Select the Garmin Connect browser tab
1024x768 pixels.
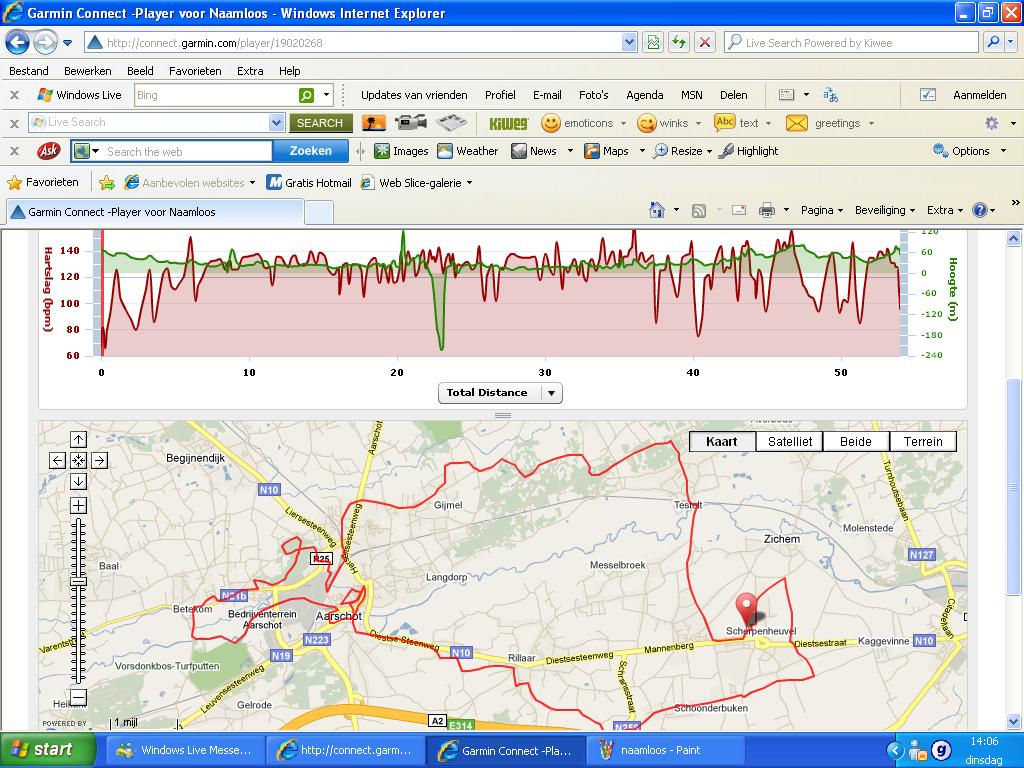point(155,212)
